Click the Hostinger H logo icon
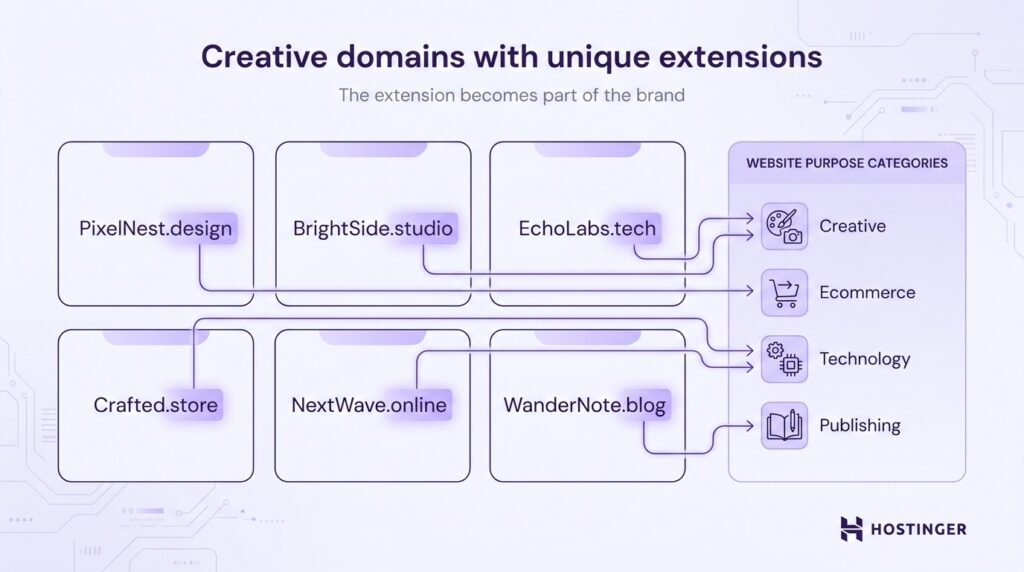Screen dimensions: 1024x572 (x=852, y=529)
